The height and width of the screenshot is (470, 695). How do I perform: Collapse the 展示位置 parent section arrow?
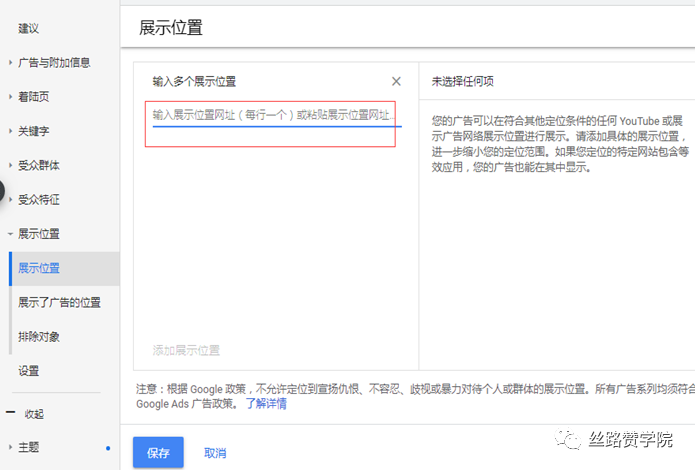tap(10, 234)
